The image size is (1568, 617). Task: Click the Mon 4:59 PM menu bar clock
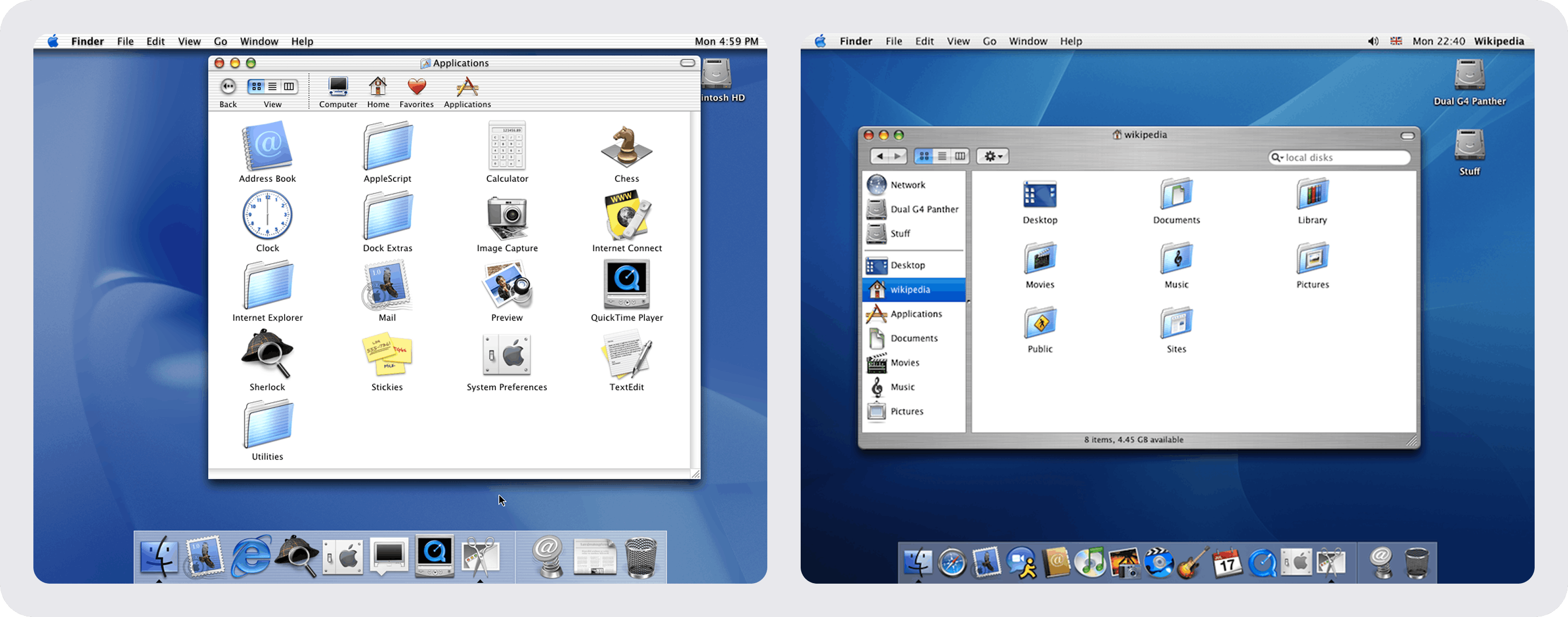[726, 41]
